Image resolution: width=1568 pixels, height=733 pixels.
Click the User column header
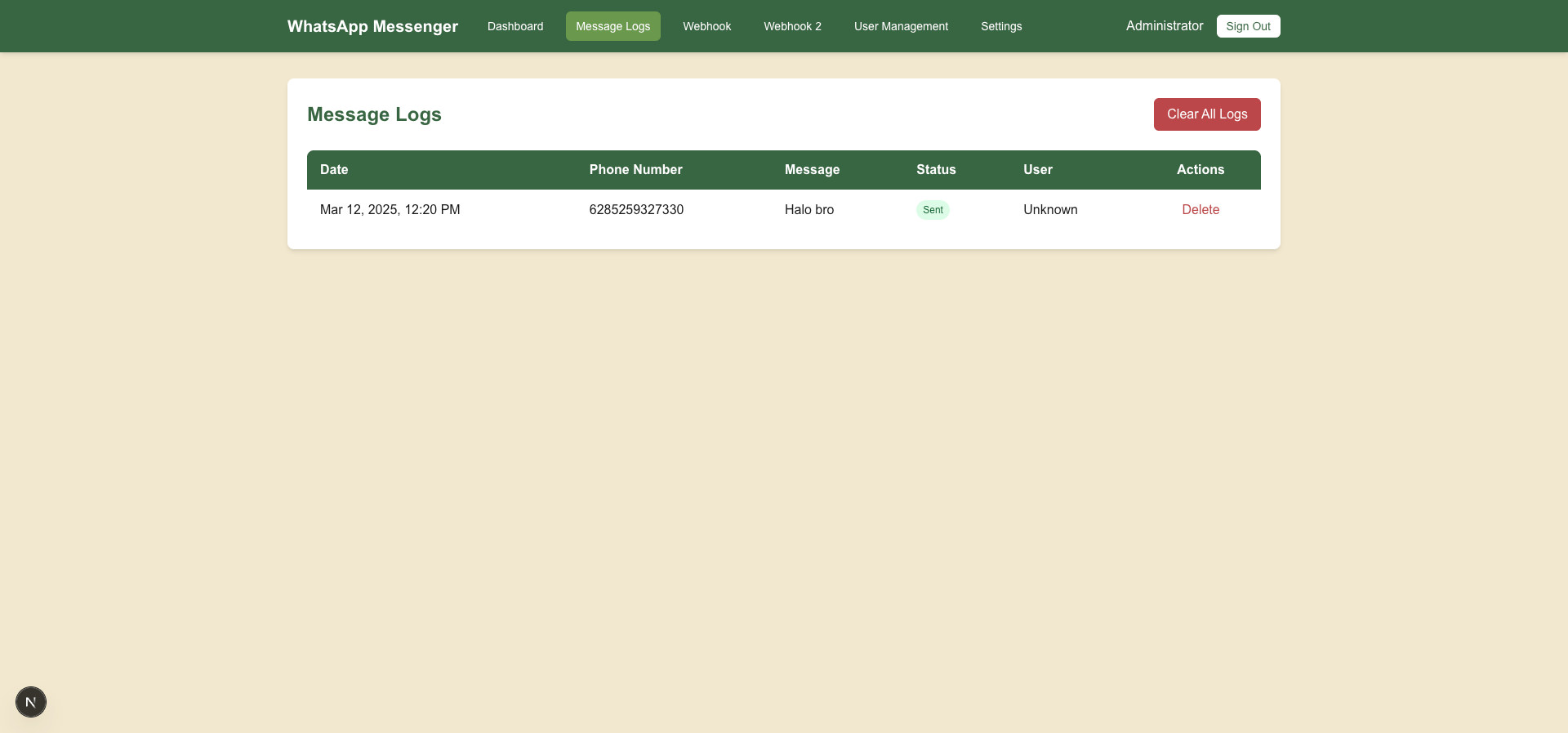(x=1037, y=170)
